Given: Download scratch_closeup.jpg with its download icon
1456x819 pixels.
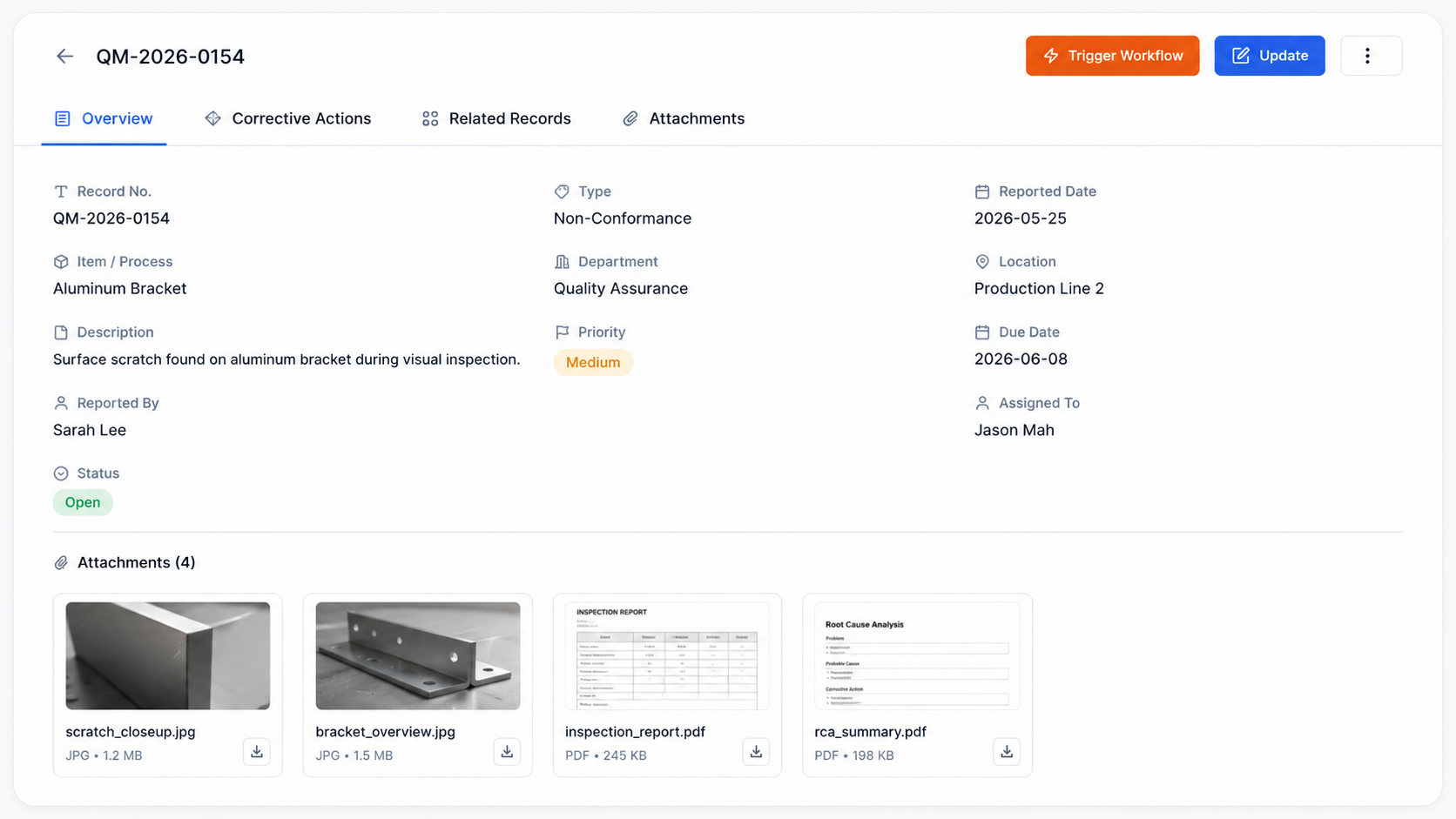Looking at the screenshot, I should tap(257, 752).
